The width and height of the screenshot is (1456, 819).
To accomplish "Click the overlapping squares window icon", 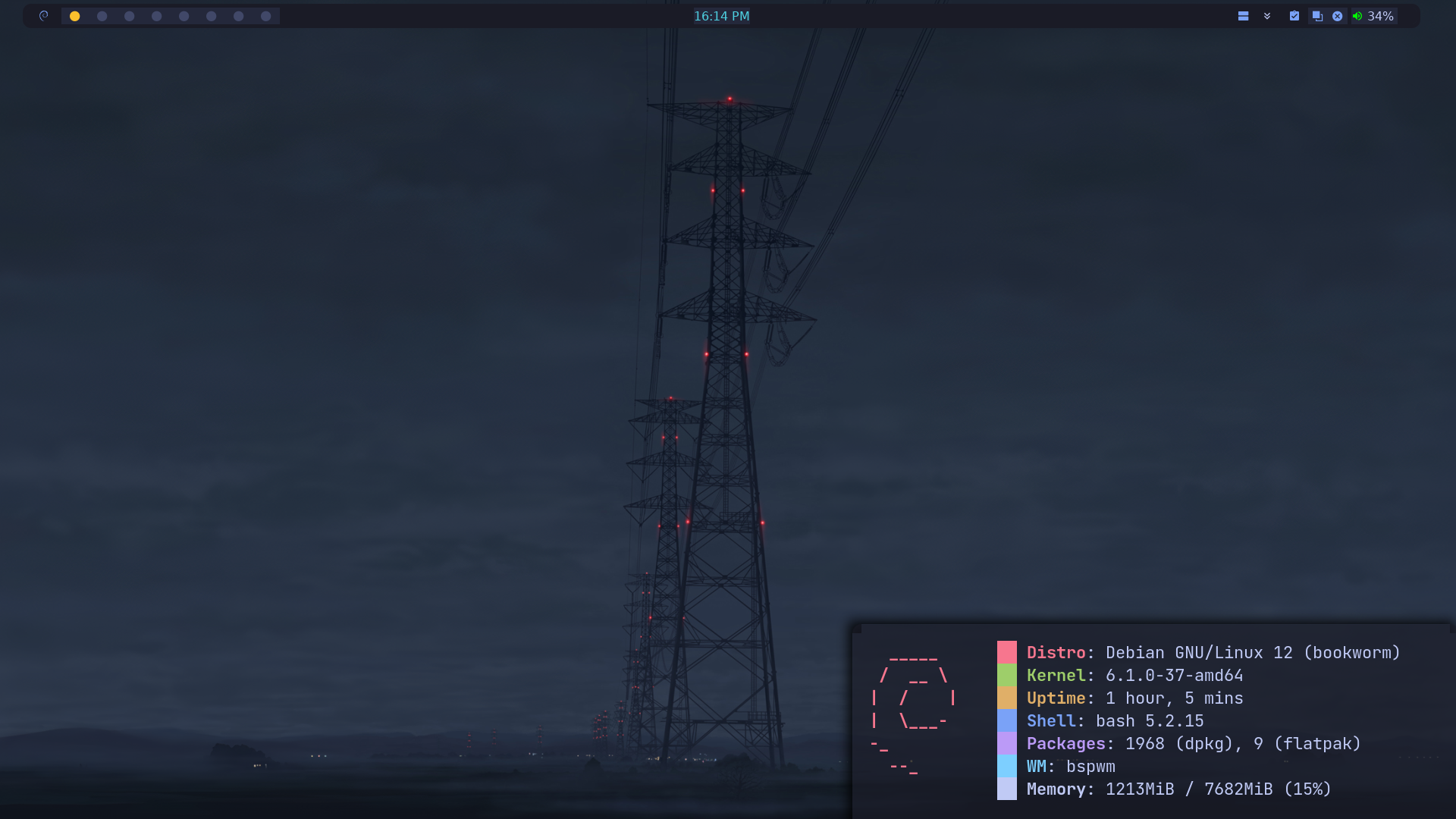I will (x=1317, y=16).
